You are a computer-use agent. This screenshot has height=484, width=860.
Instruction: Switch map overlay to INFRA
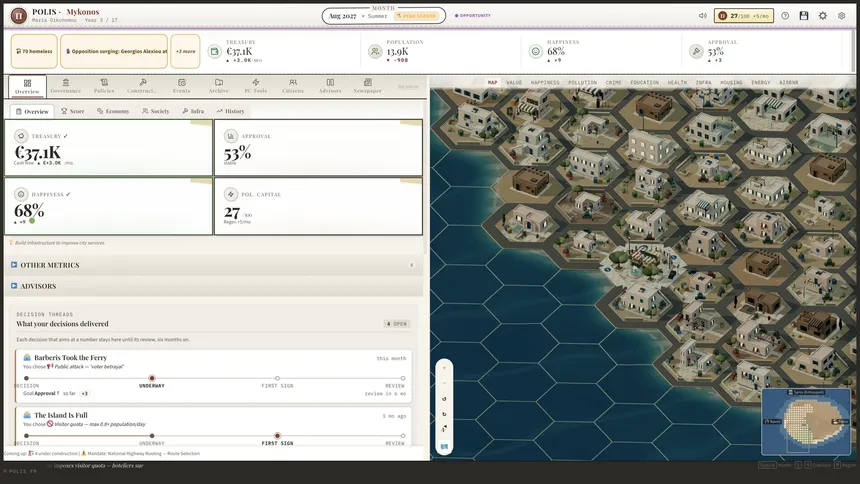[704, 82]
